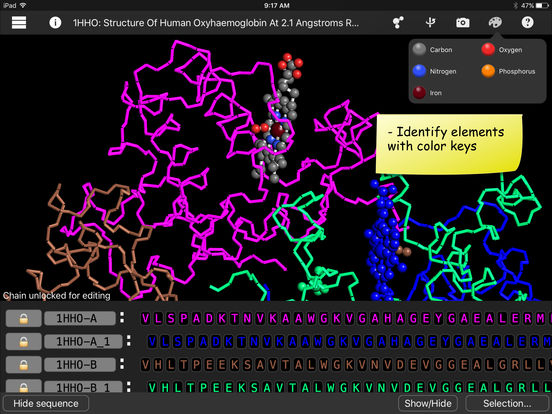Select the 1HHO-A chain label

pyautogui.click(x=80, y=318)
